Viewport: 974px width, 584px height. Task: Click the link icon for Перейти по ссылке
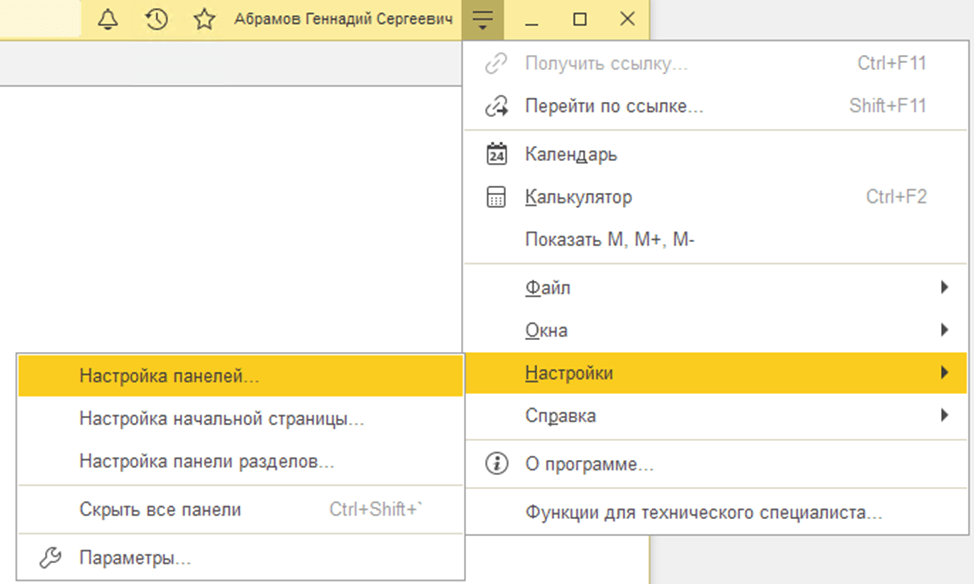pyautogui.click(x=496, y=106)
